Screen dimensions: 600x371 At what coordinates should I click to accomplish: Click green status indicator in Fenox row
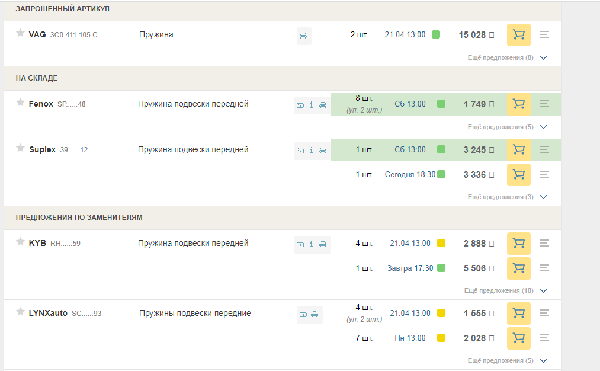point(441,104)
